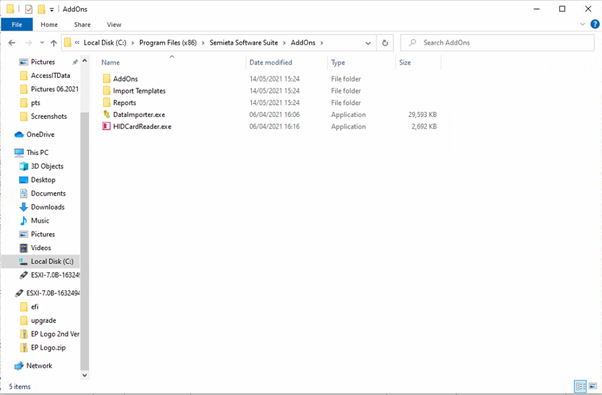Open Network in navigation pane
The width and height of the screenshot is (602, 395).
39,365
